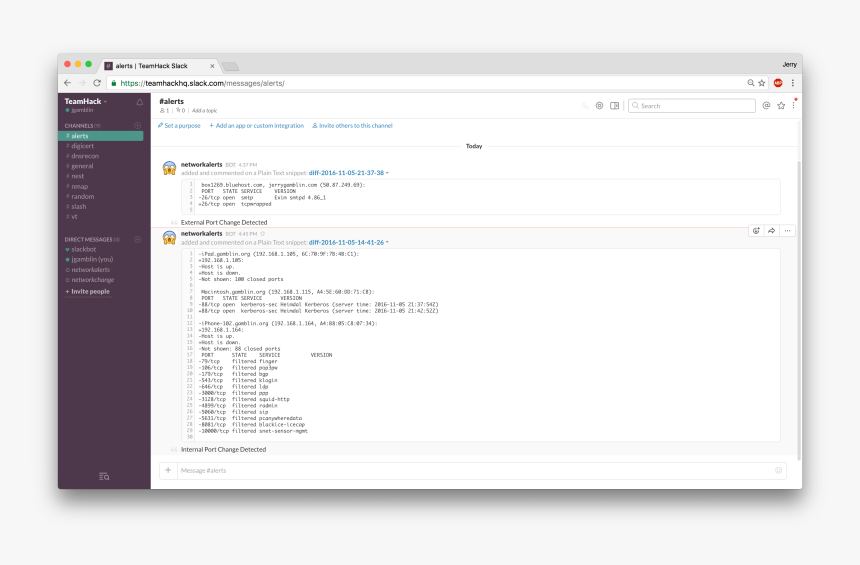Open message more actions ellipsis

(x=787, y=231)
